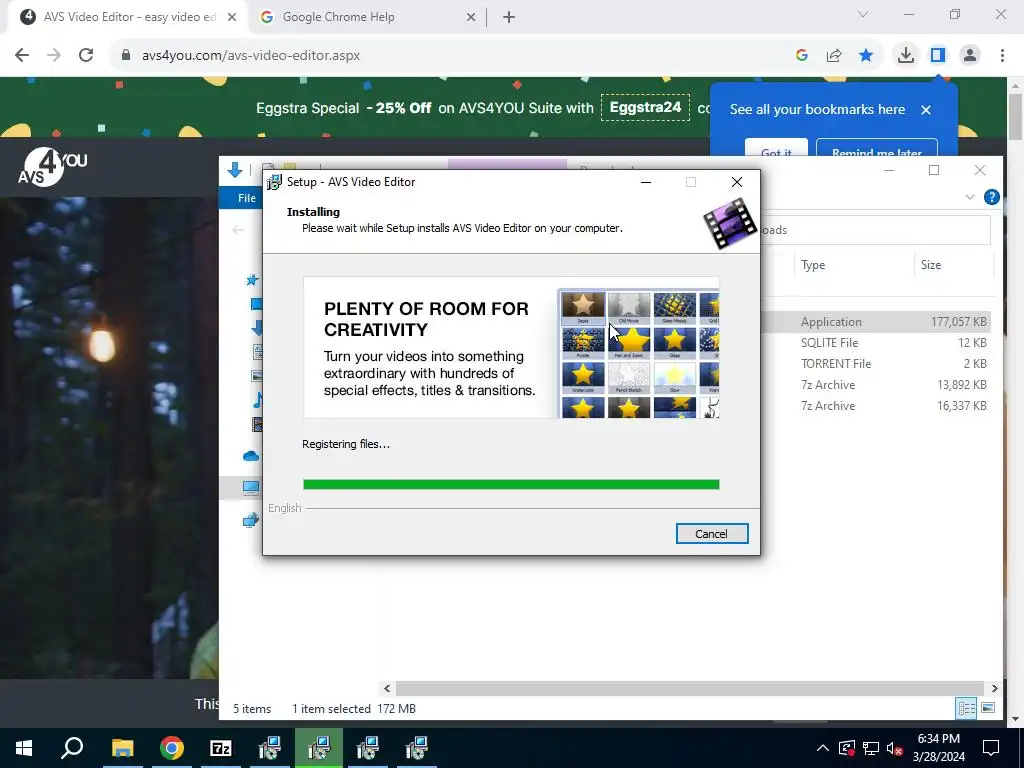Copy the Eggstra24 coupon code
Image resolution: width=1024 pixels, height=768 pixels.
[x=645, y=108]
